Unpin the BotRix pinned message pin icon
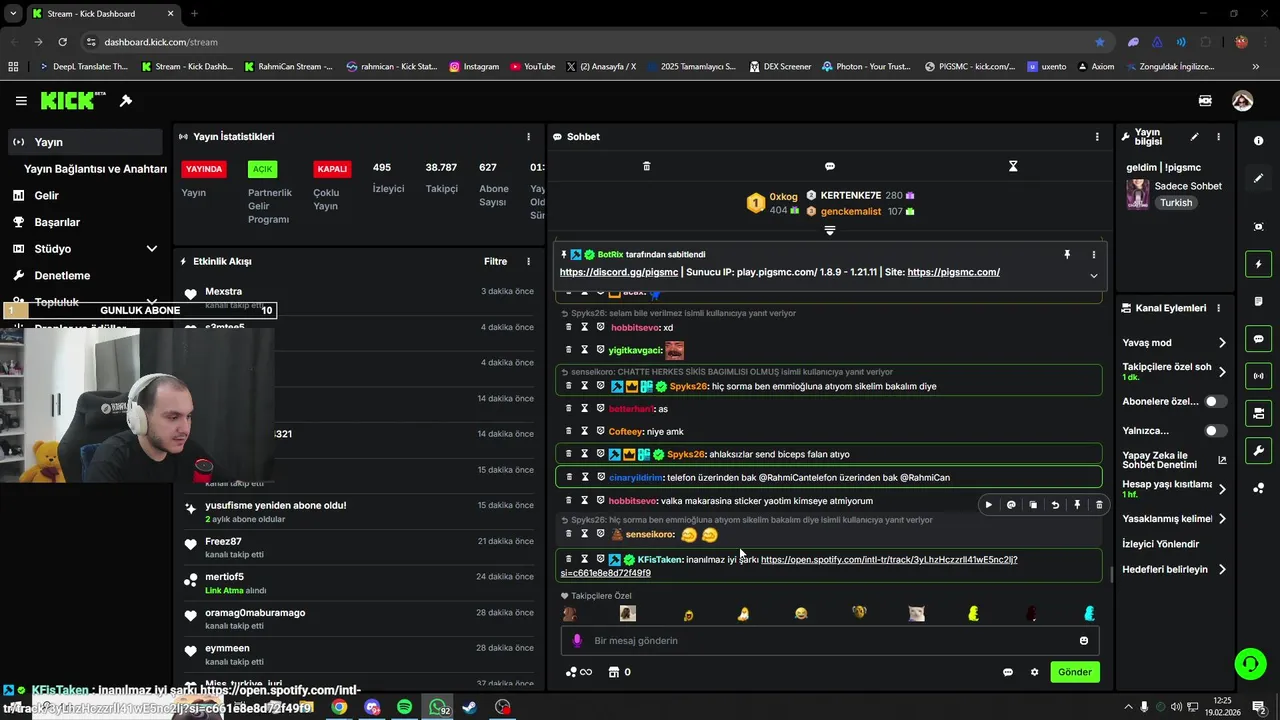Image resolution: width=1280 pixels, height=720 pixels. (x=1067, y=255)
